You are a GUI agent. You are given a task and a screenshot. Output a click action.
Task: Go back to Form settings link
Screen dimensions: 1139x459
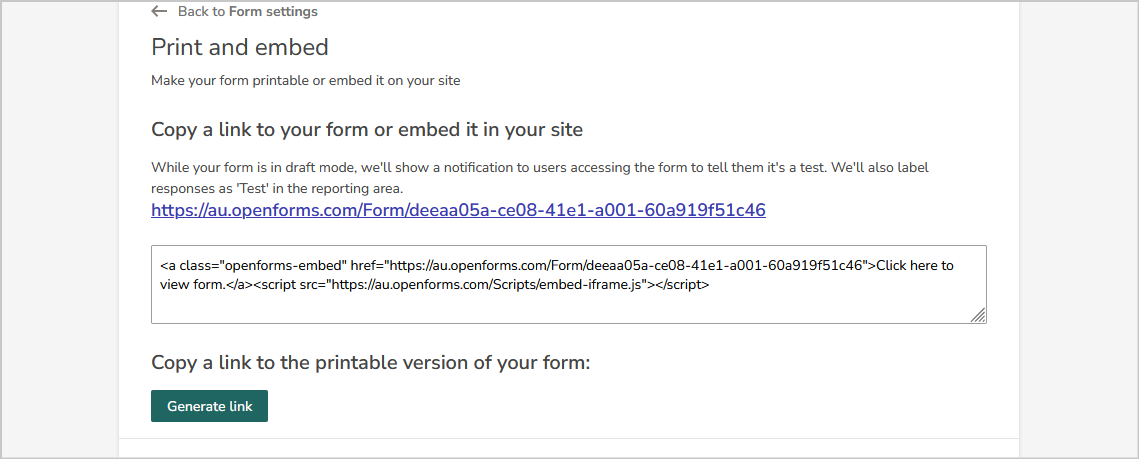(x=235, y=12)
